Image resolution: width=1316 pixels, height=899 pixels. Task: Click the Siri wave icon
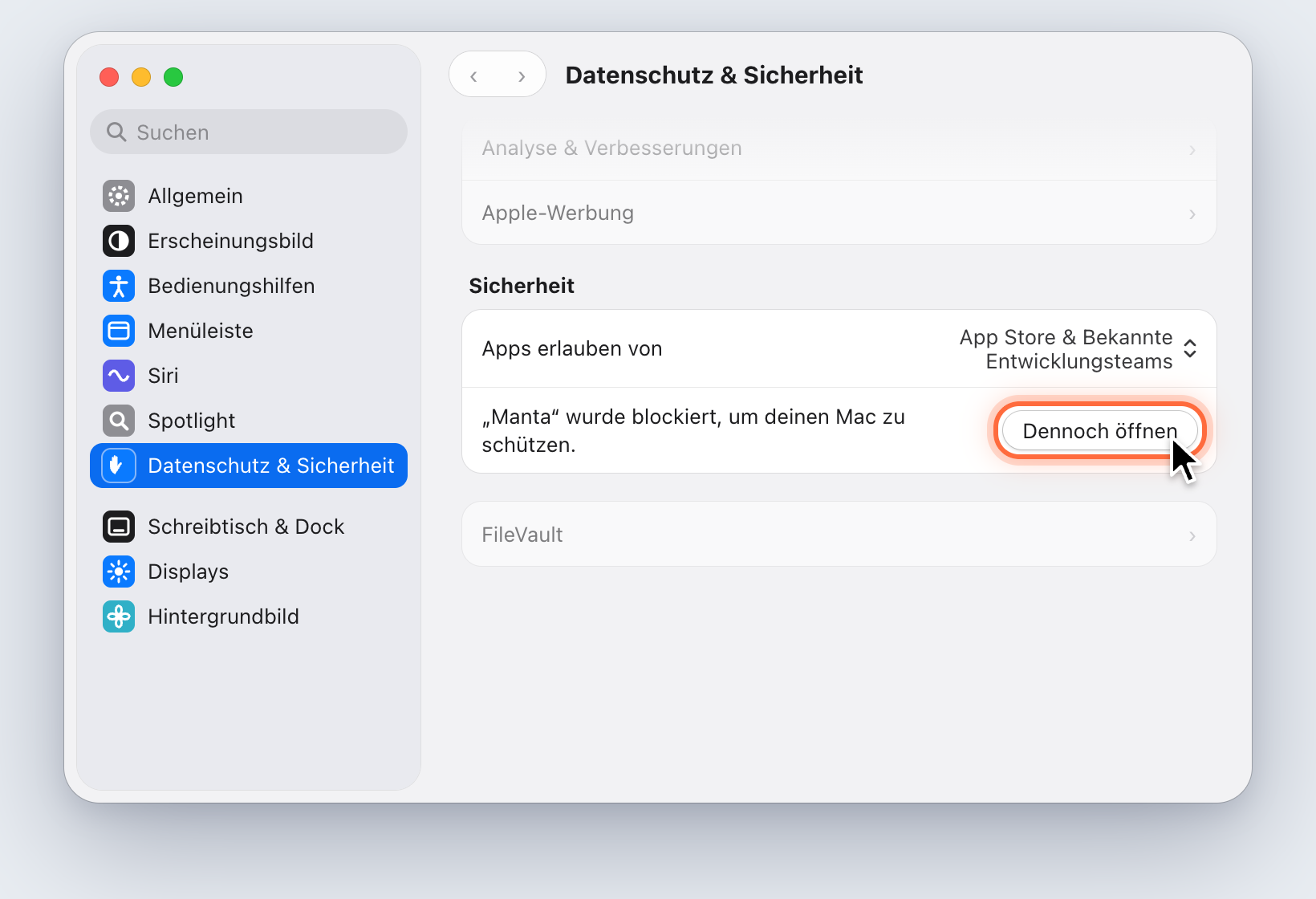119,376
